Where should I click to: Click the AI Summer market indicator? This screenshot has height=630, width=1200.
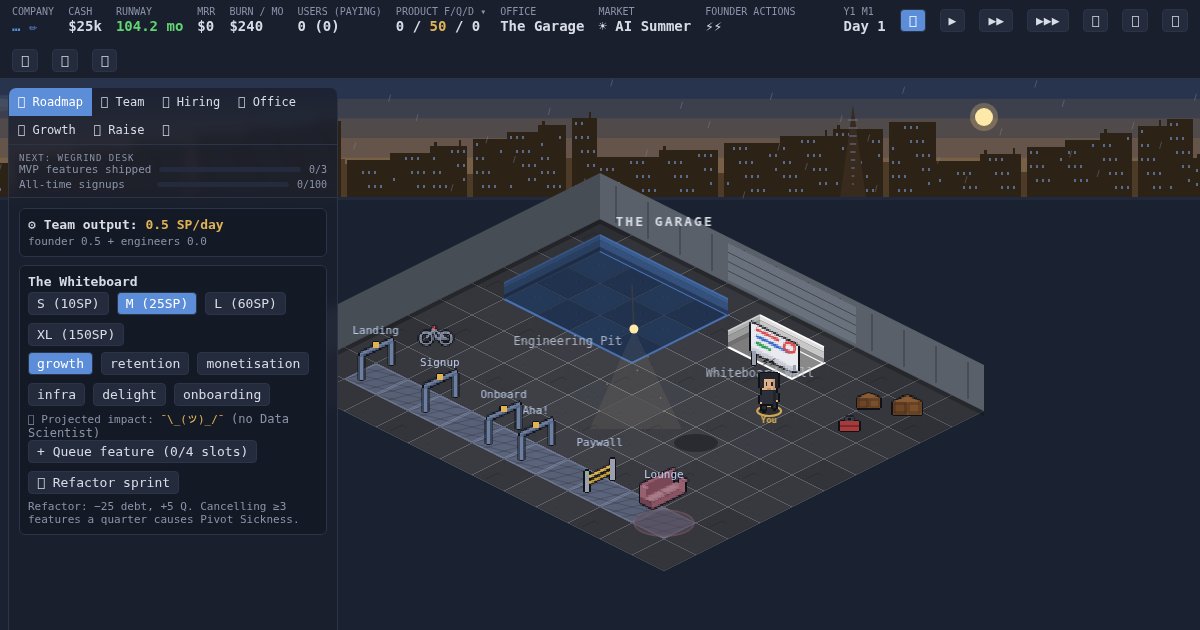pos(645,26)
